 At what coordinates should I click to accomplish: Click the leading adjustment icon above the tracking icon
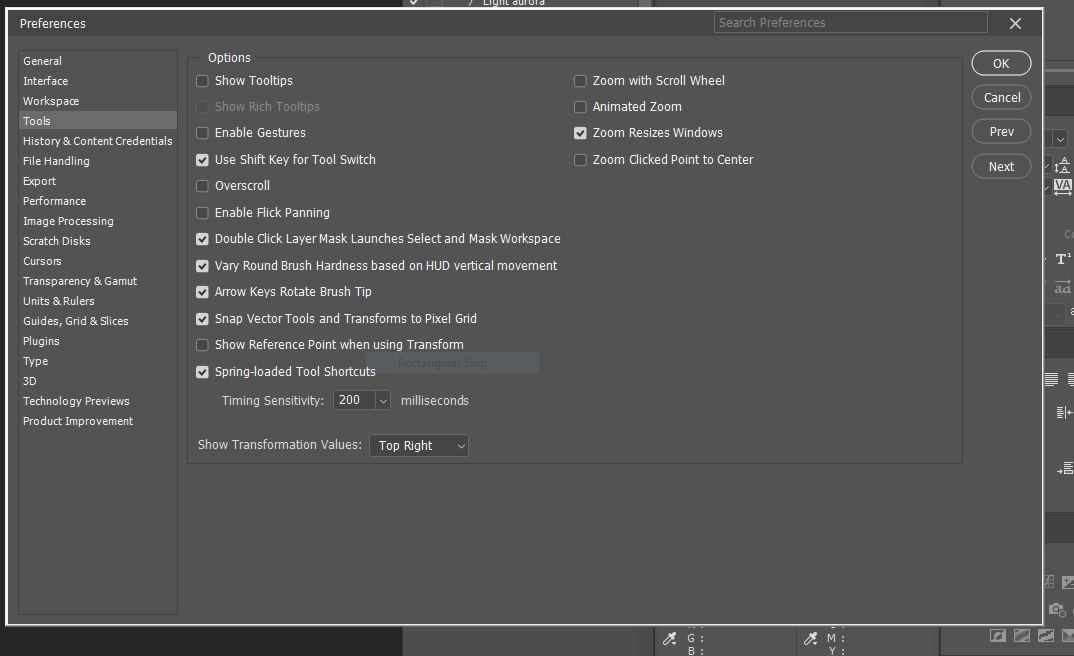(1063, 165)
